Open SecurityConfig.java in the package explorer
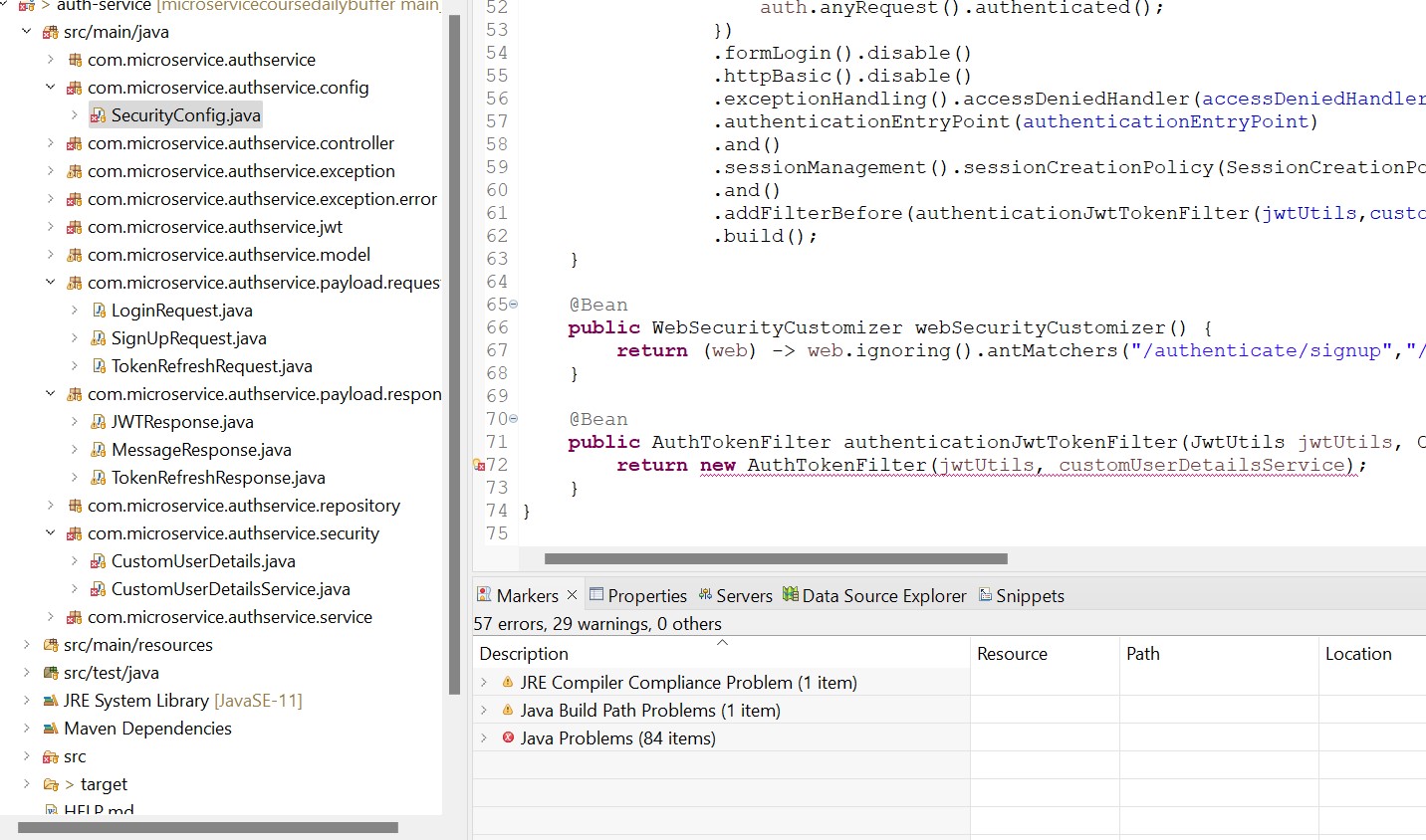Screen dimensions: 1426x840 point(185,115)
